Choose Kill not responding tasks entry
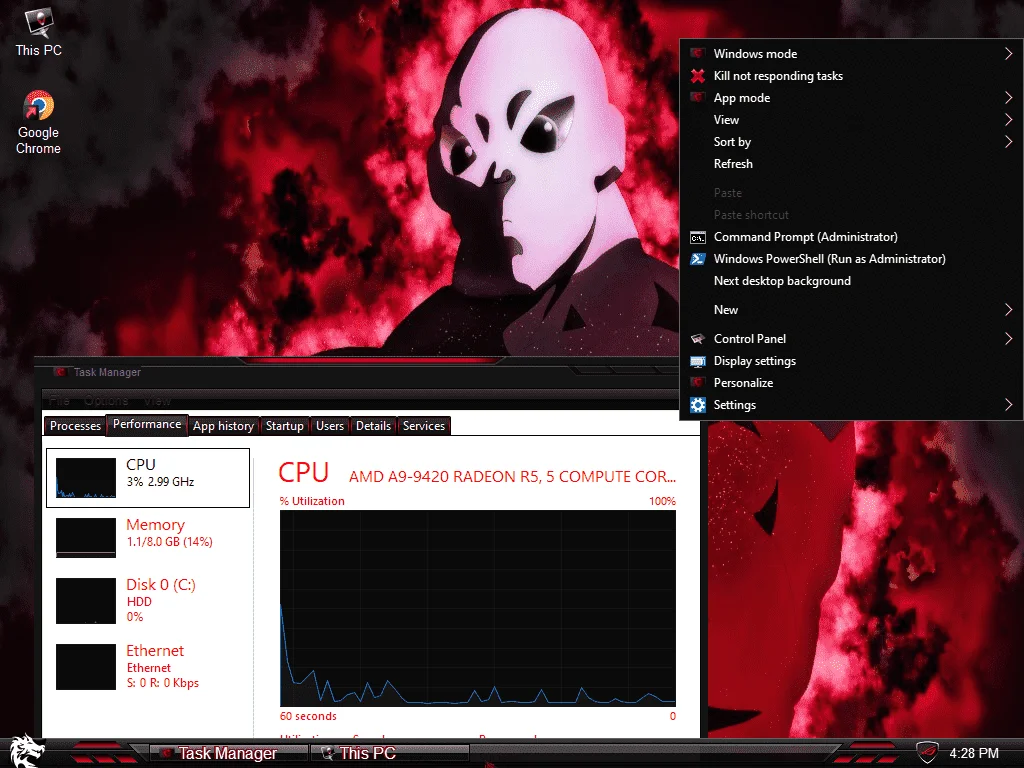 852,76
